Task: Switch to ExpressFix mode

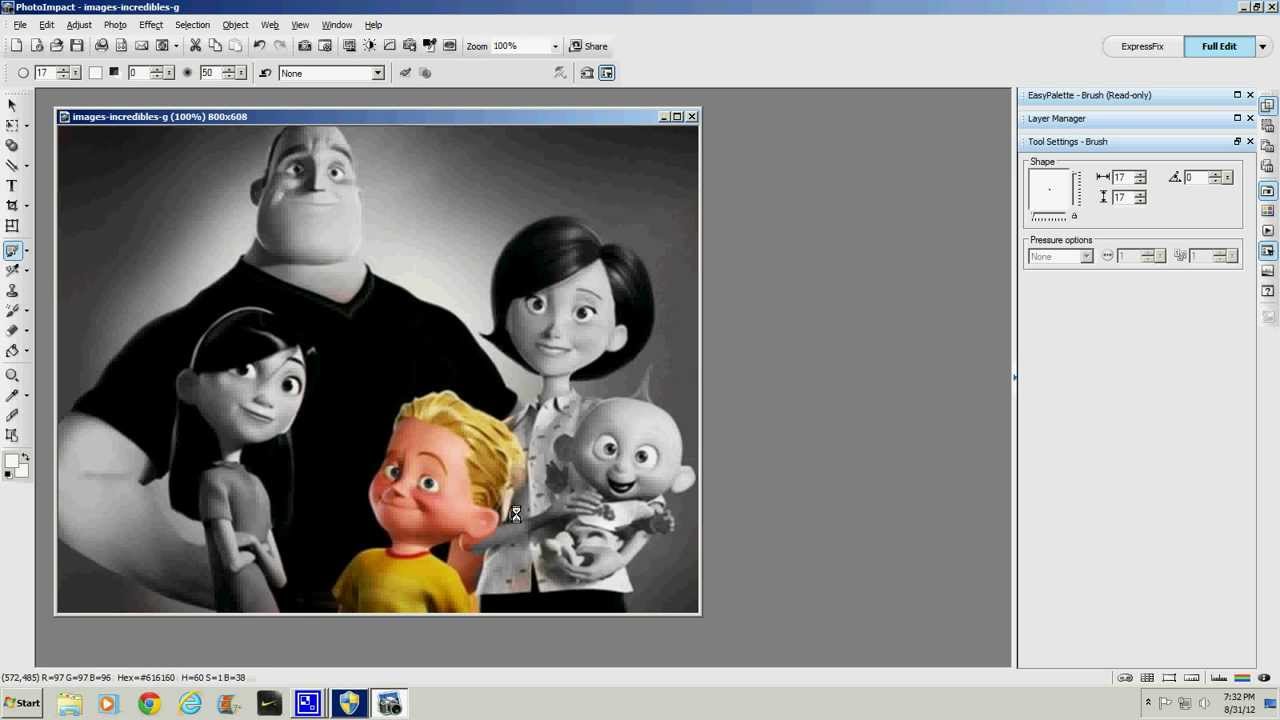Action: tap(1142, 46)
